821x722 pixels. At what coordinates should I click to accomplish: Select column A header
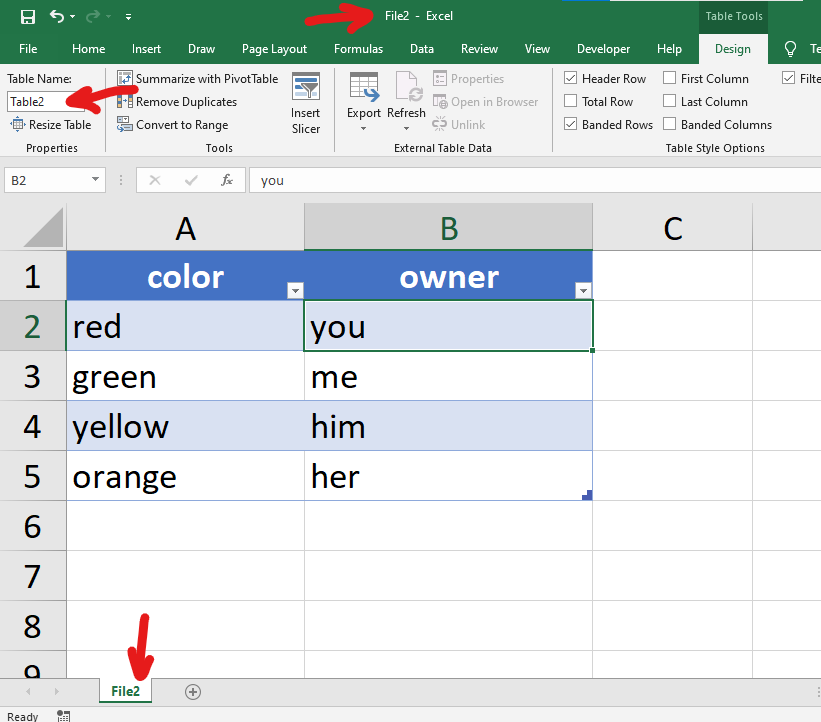[x=185, y=228]
